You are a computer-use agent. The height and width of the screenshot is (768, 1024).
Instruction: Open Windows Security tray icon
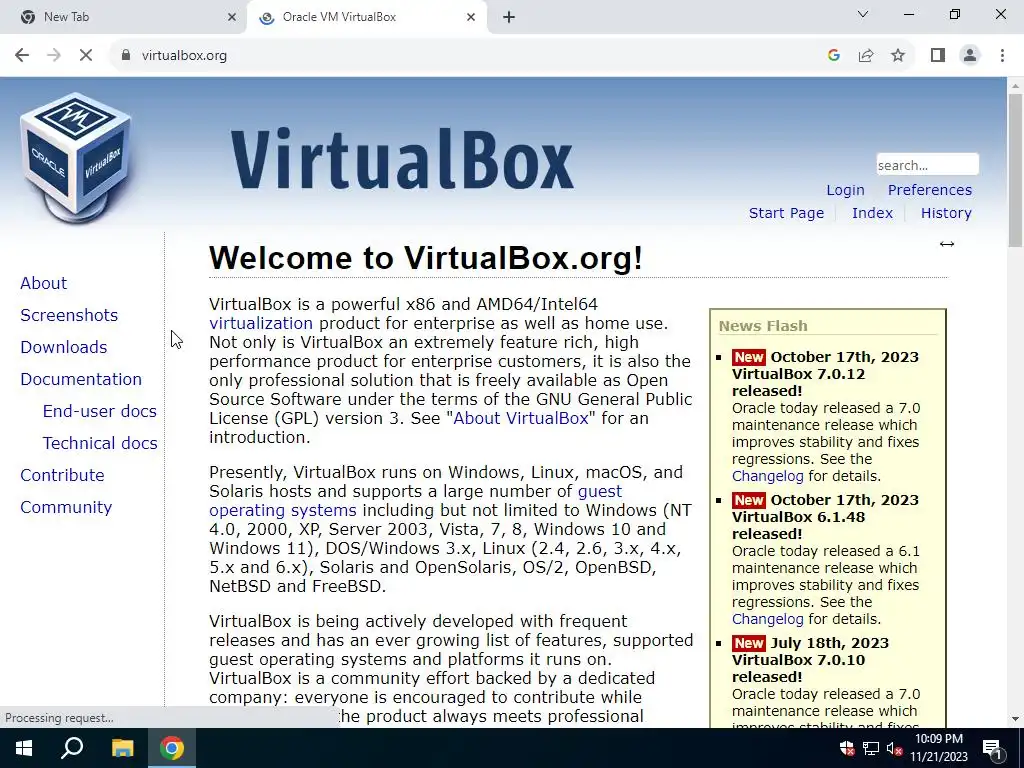(x=847, y=748)
